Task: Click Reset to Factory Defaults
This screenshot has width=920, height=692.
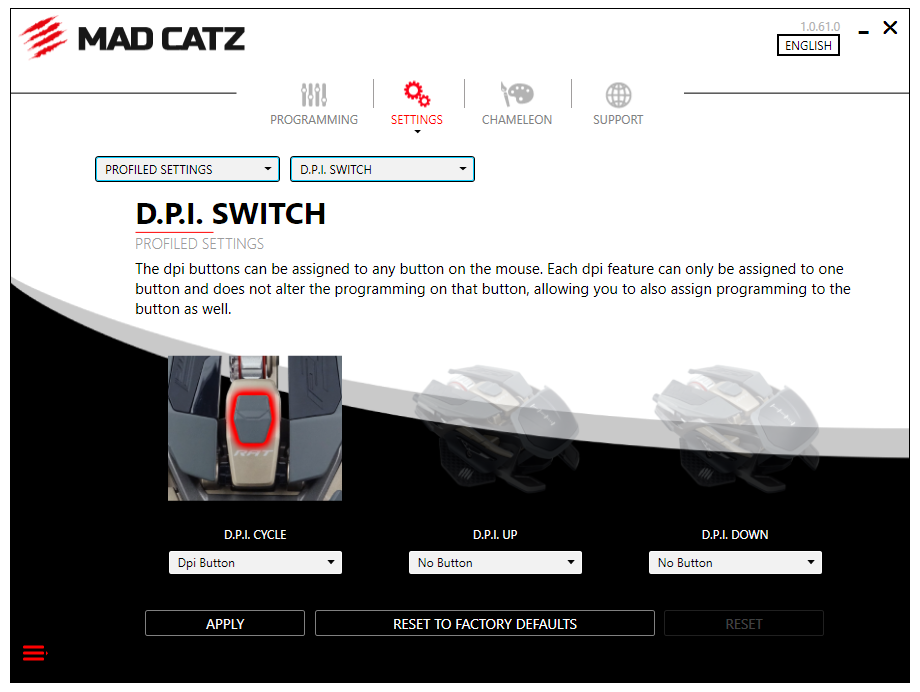Action: click(x=485, y=623)
